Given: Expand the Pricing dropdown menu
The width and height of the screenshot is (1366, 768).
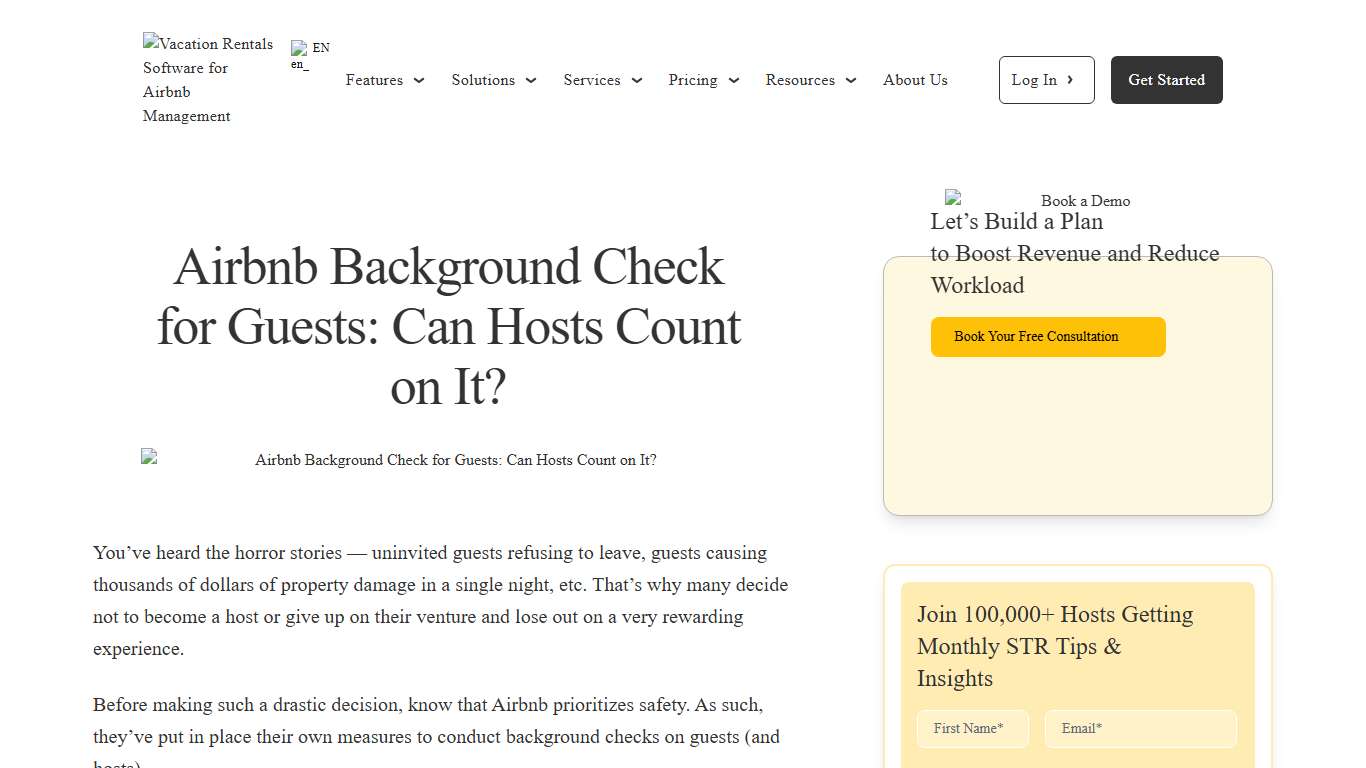Looking at the screenshot, I should [x=703, y=80].
